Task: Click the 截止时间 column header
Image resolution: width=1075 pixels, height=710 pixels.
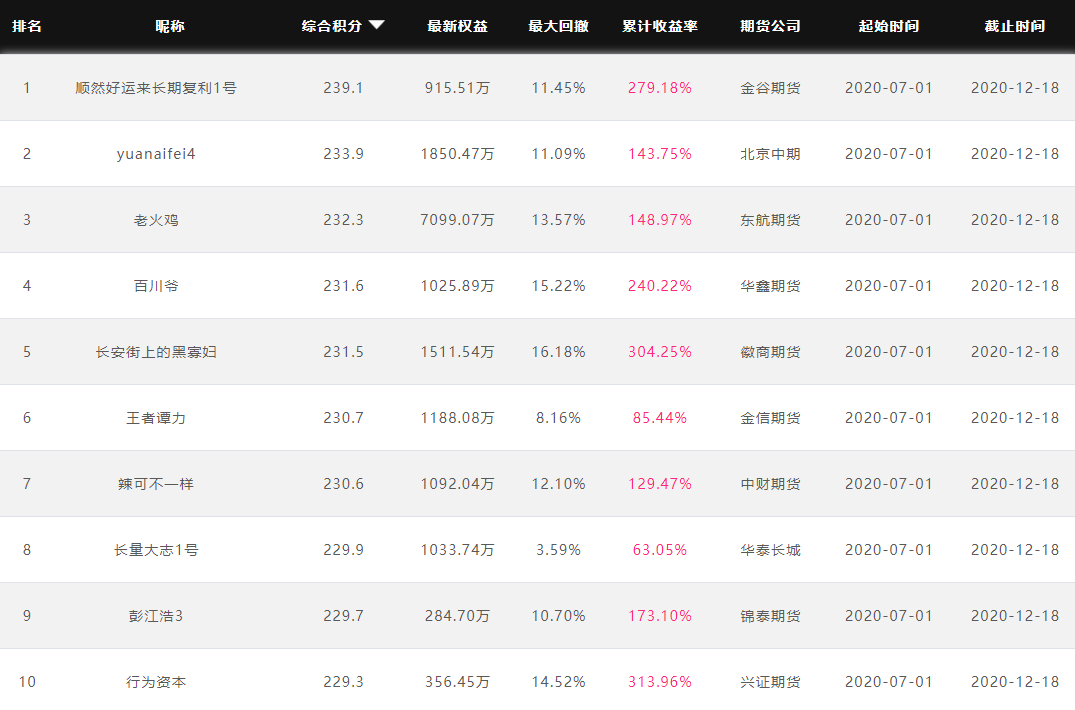Action: 1015,26
